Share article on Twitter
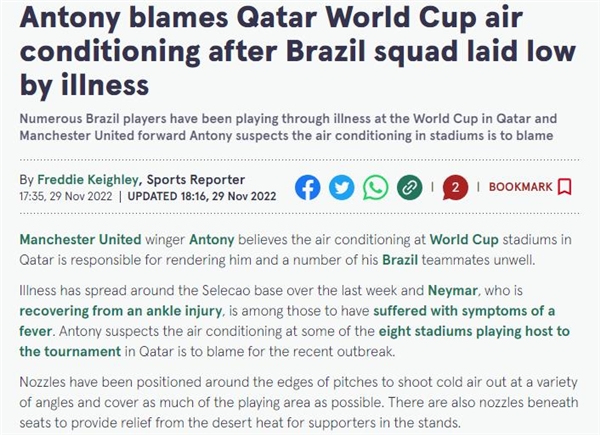 pyautogui.click(x=342, y=187)
